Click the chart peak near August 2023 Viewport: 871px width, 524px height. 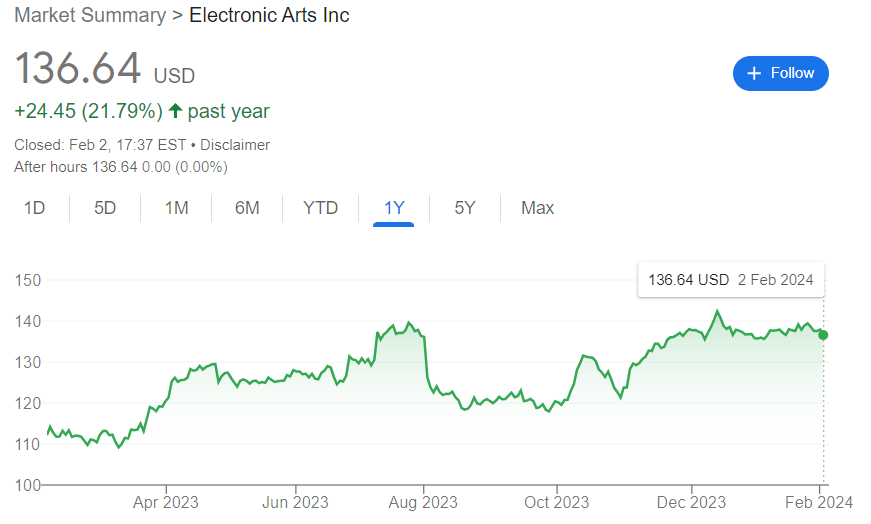tap(410, 323)
